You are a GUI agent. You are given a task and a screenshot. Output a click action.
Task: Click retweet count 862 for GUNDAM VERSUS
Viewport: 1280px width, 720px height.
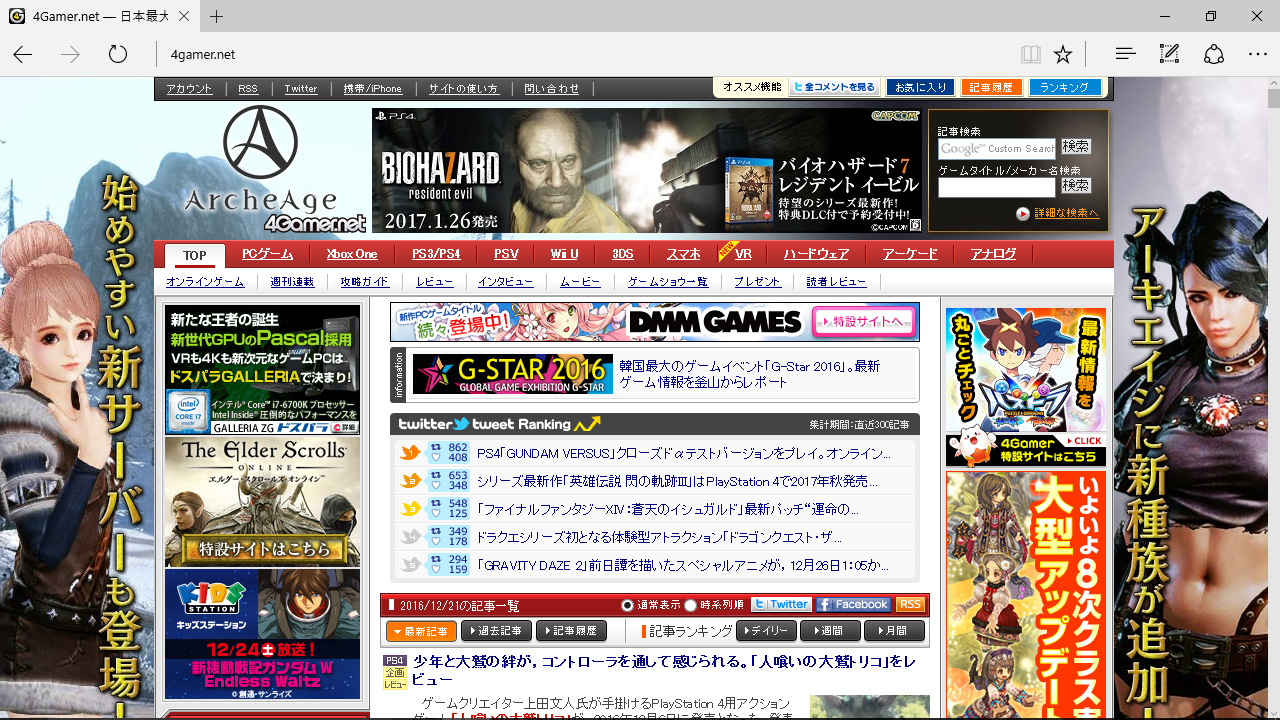coord(458,447)
